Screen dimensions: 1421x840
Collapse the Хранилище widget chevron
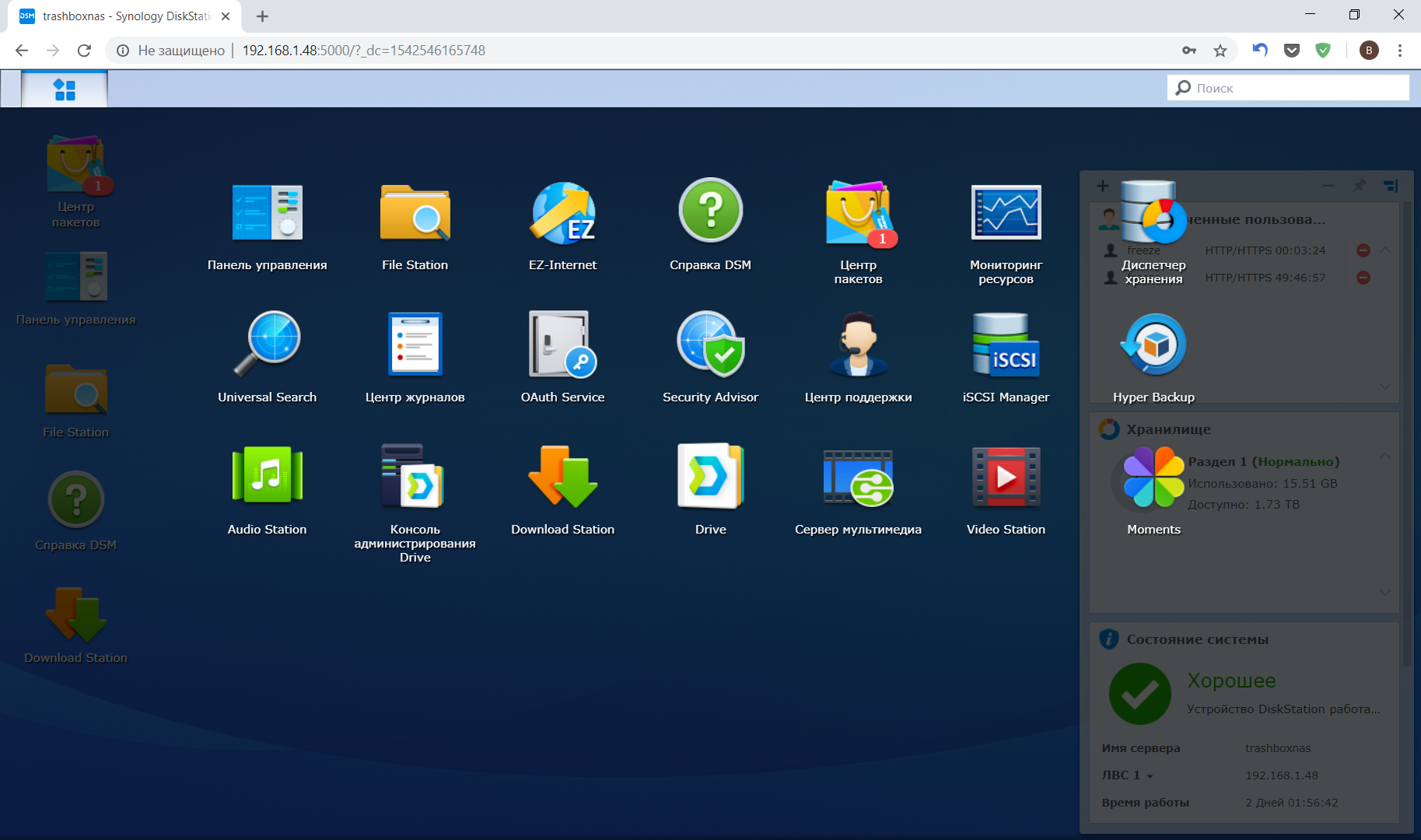pos(1385,456)
